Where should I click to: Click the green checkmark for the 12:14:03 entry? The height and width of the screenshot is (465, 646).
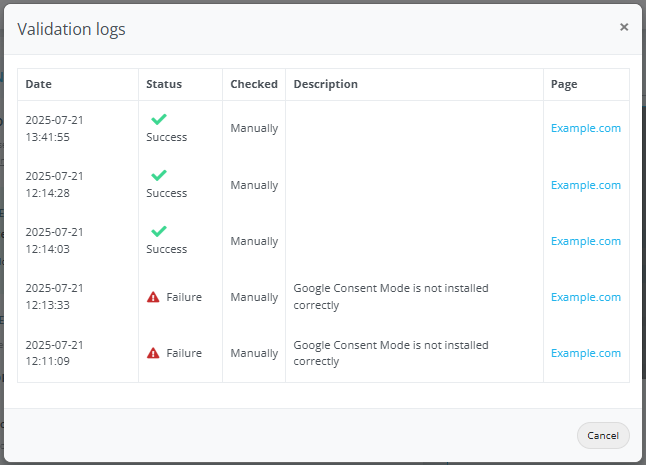pyautogui.click(x=158, y=231)
